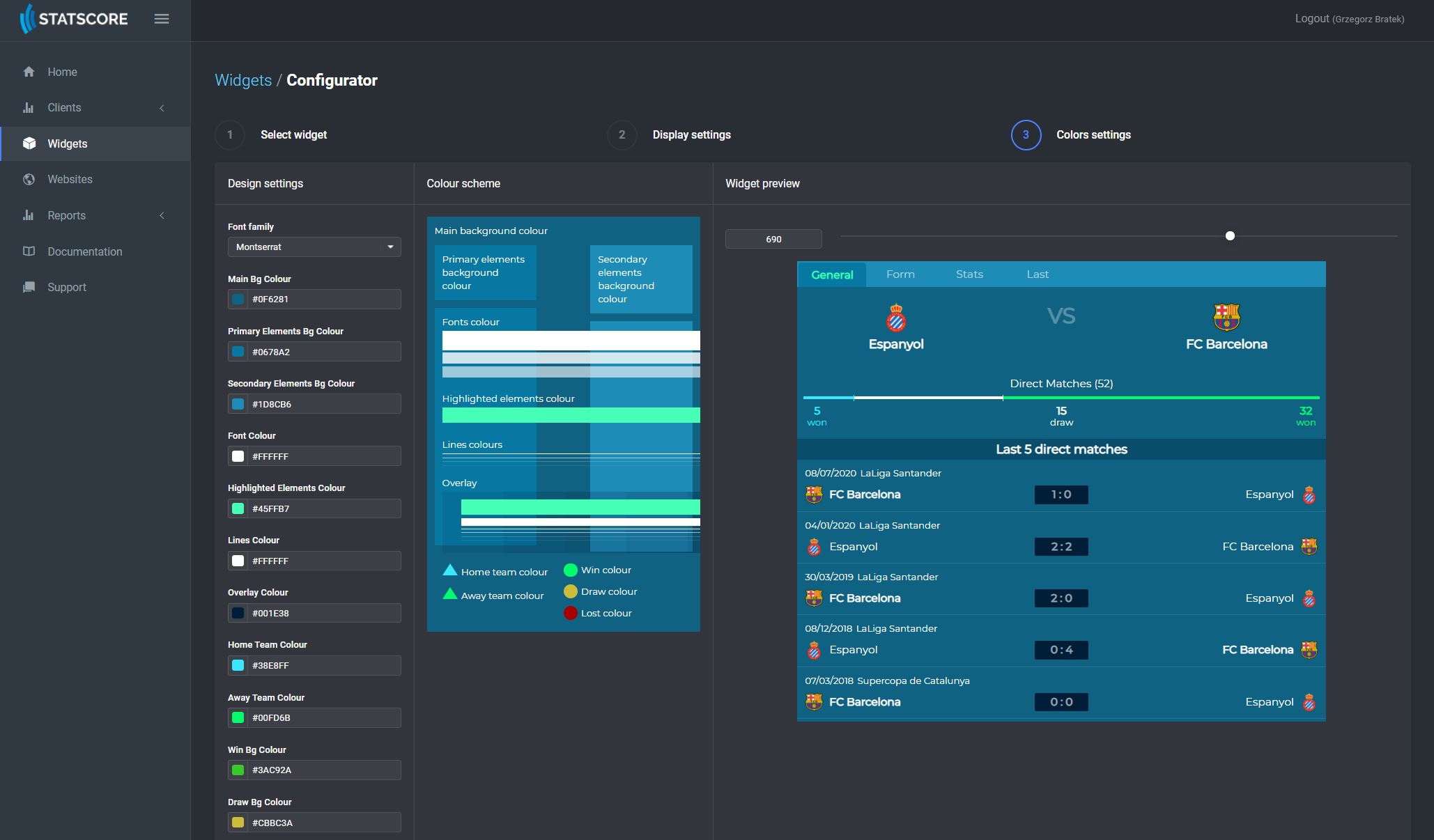Click the Draw Bg Colour swatch

[x=238, y=823]
